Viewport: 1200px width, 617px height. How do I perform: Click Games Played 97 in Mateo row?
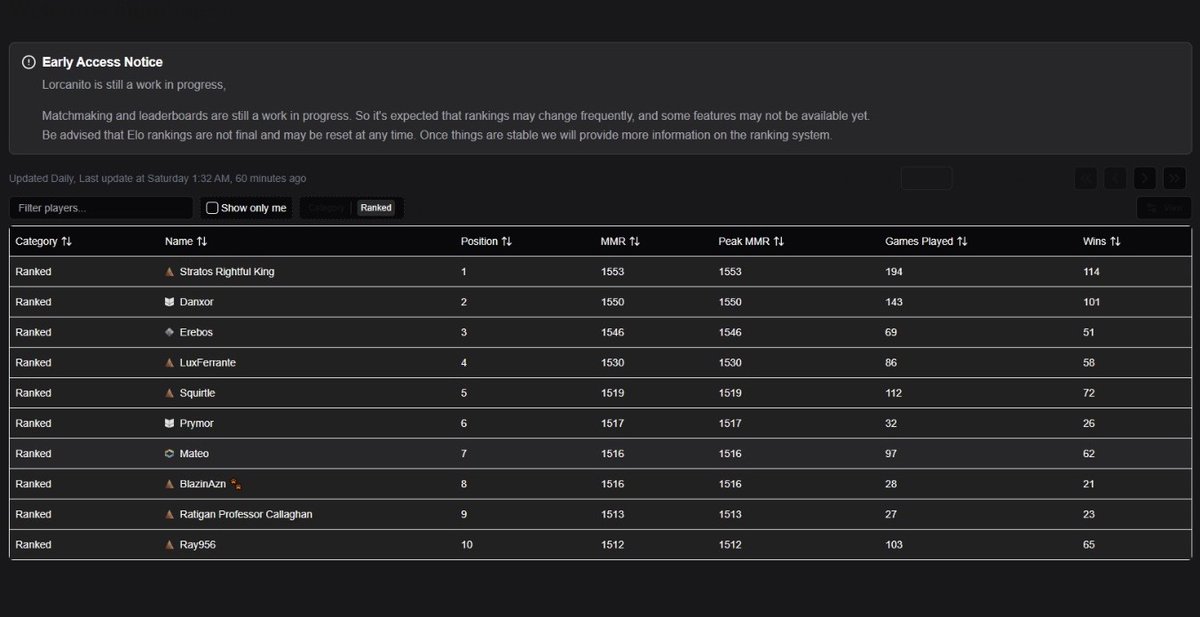(891, 454)
